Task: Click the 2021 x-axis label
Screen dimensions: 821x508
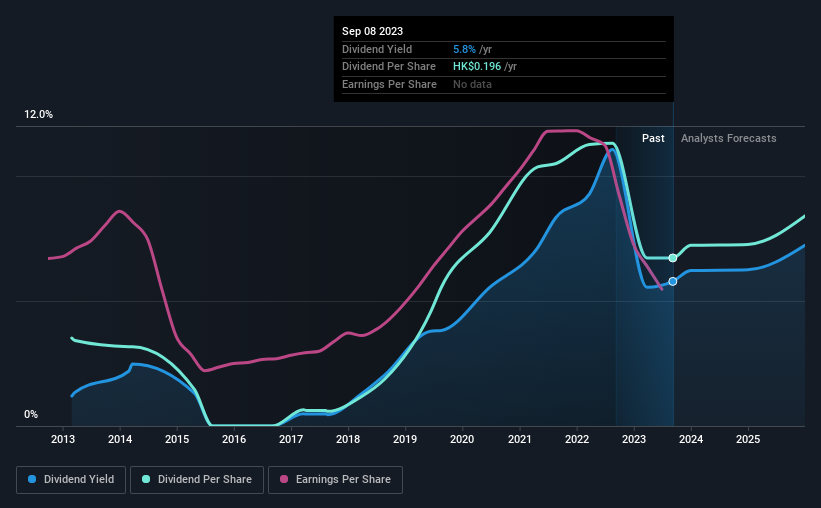Action: coord(520,439)
